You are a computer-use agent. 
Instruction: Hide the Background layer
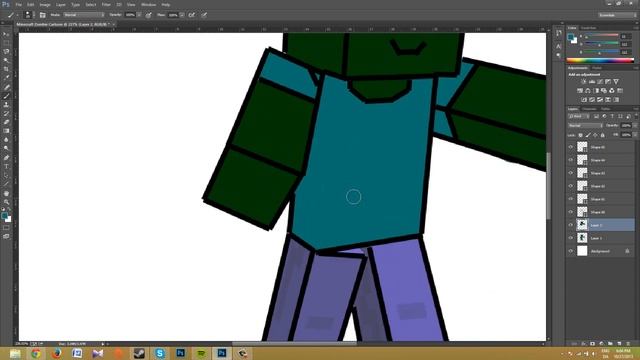(571, 251)
